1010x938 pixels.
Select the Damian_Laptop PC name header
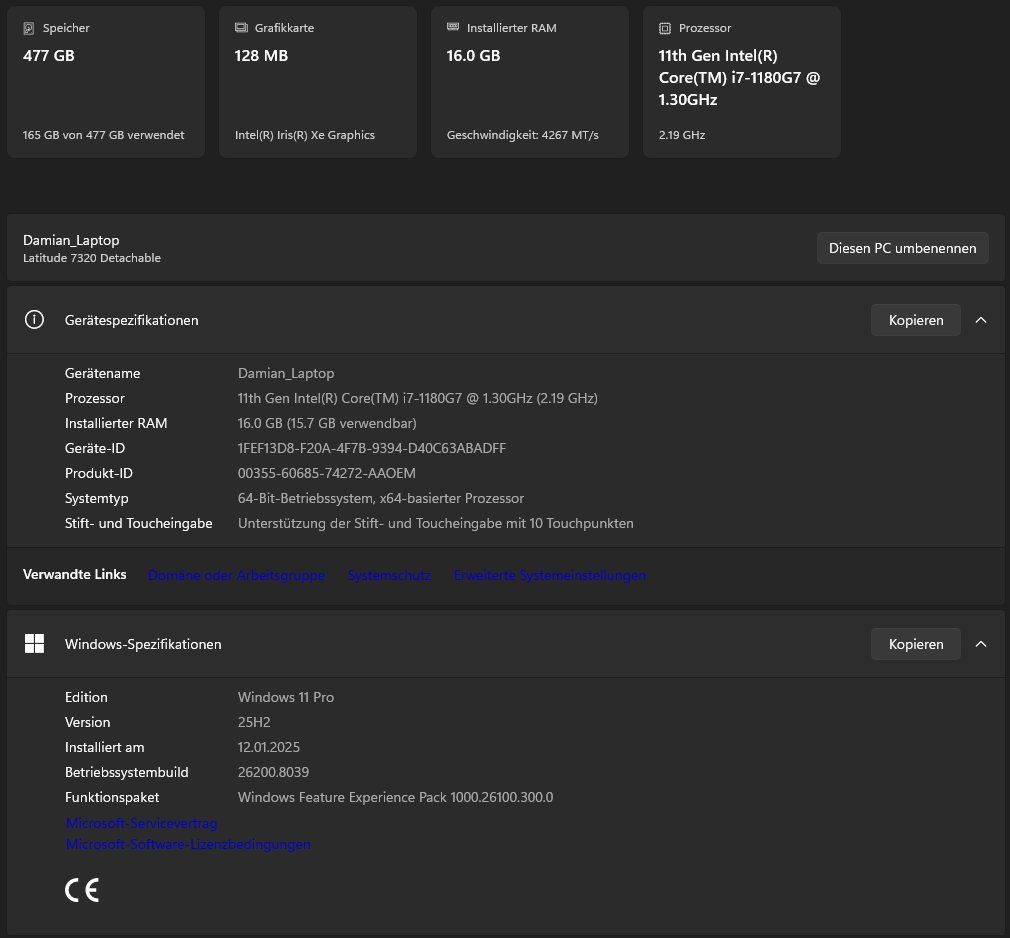tap(71, 240)
